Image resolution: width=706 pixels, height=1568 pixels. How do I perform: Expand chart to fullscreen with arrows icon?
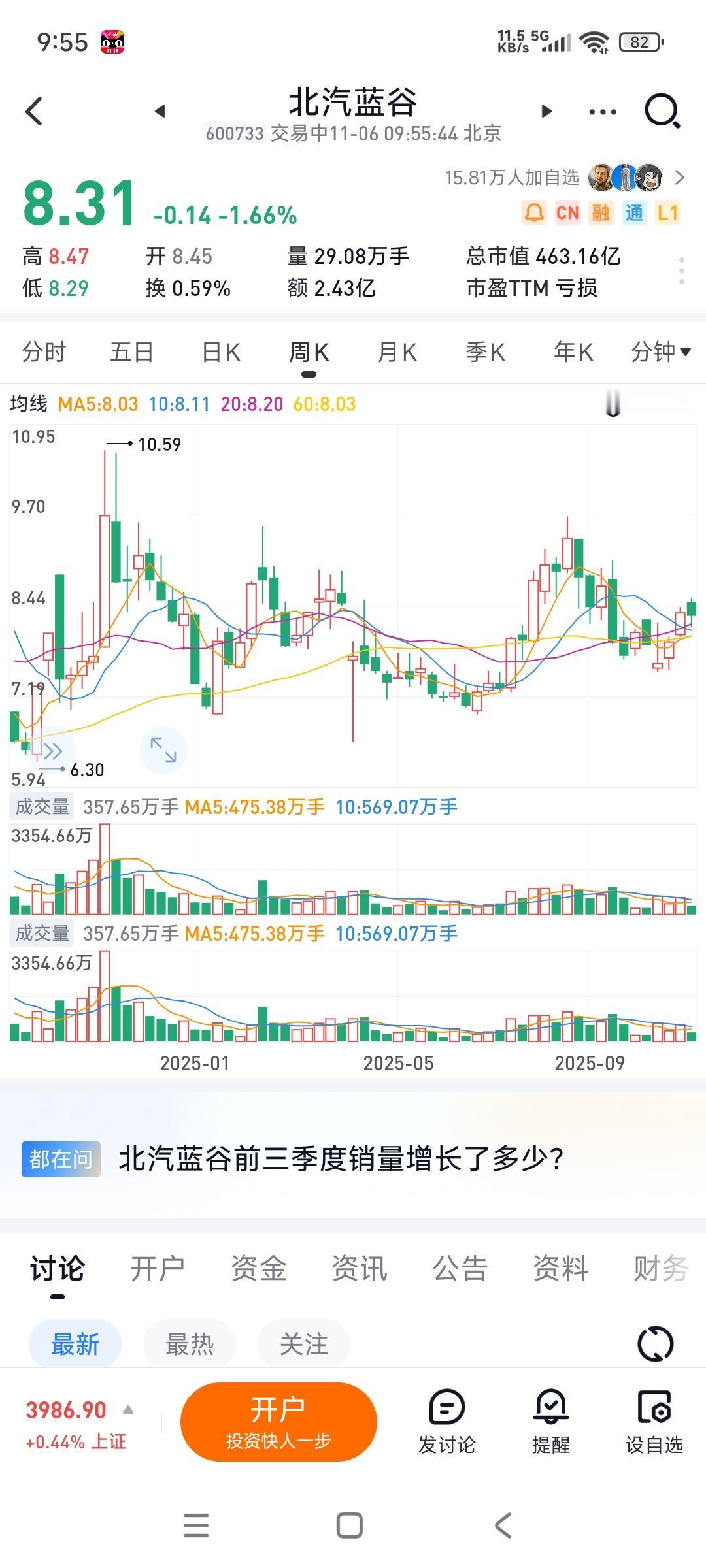click(x=163, y=749)
